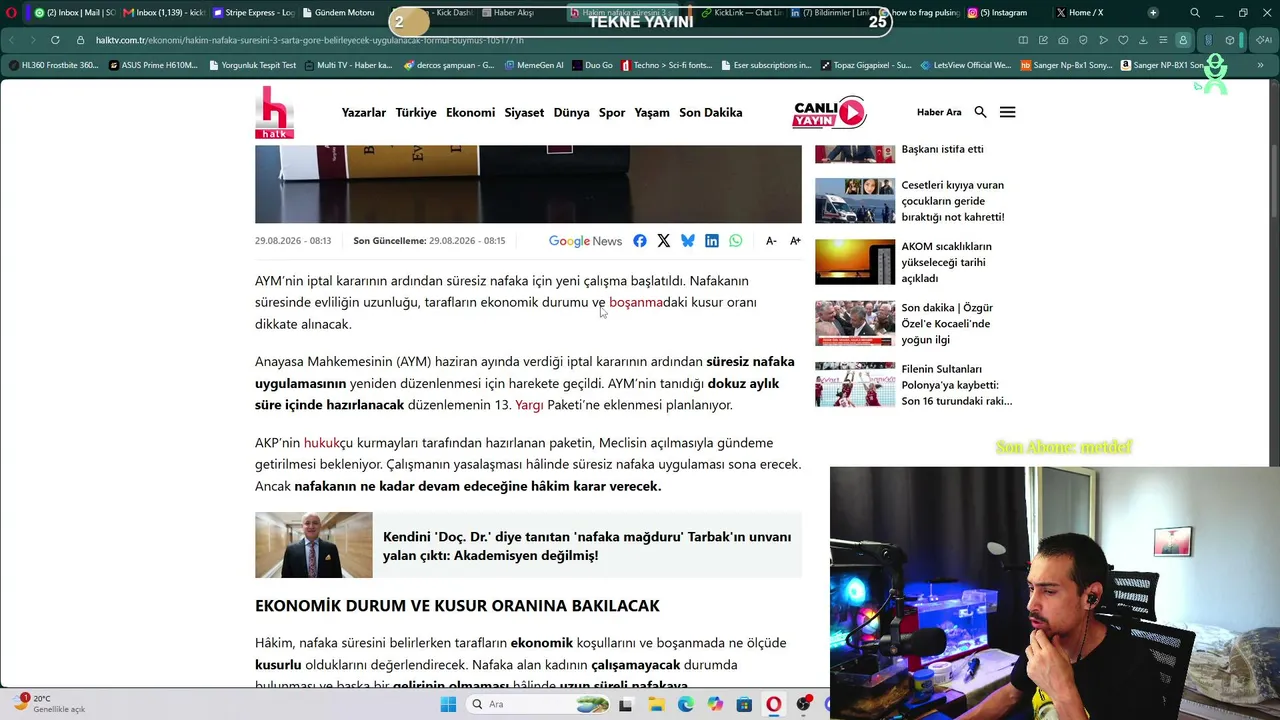Open OBS Studio from the taskbar

[x=803, y=704]
